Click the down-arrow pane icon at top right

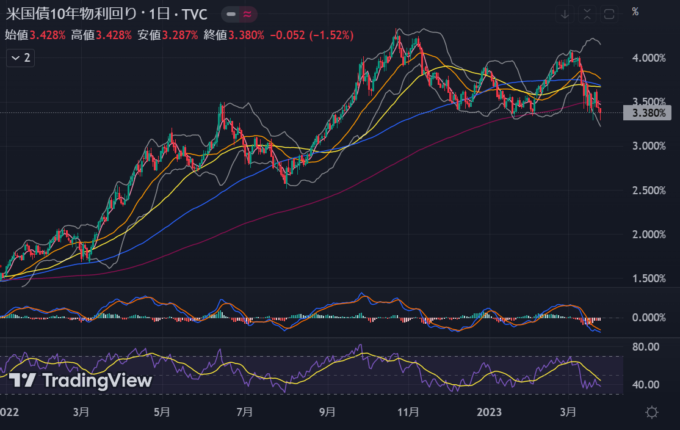point(565,13)
